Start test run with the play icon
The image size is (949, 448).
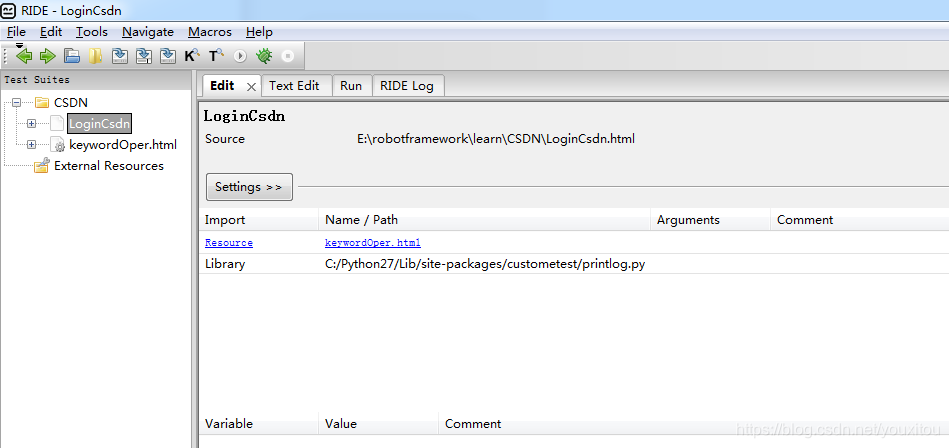tap(240, 56)
